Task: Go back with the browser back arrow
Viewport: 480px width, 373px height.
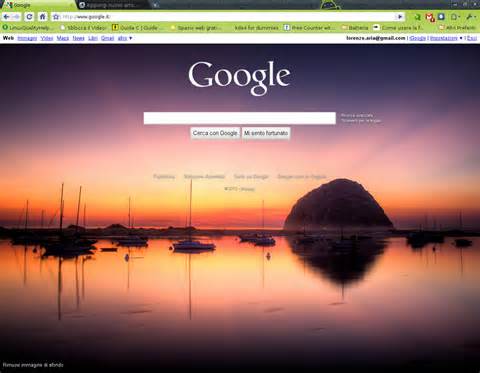Action: click(6, 17)
